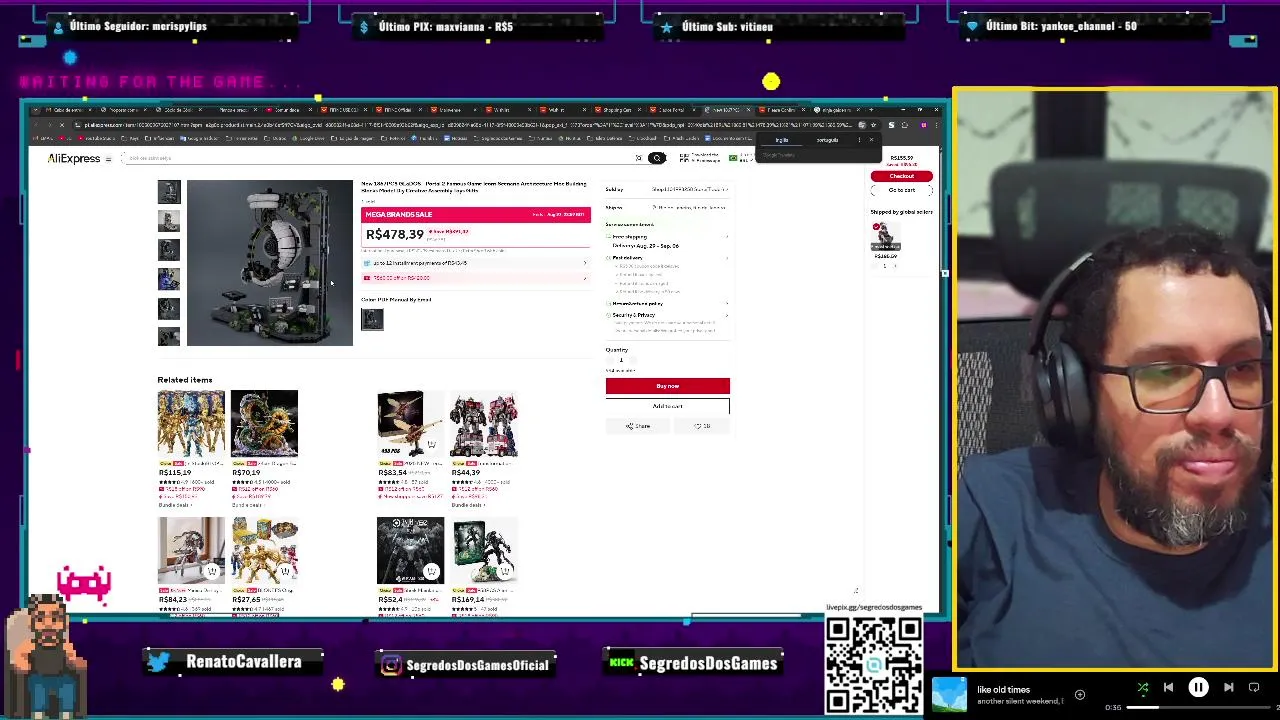Close the translate popup
The image size is (1280, 720).
(x=871, y=140)
